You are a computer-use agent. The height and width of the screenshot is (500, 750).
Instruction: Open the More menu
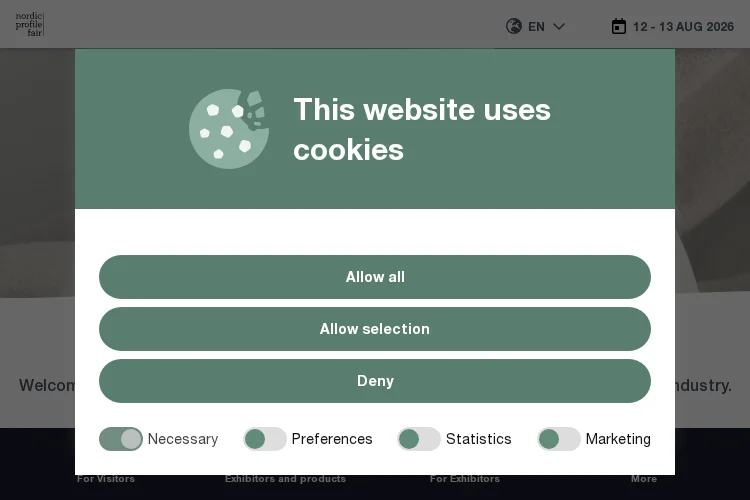644,479
